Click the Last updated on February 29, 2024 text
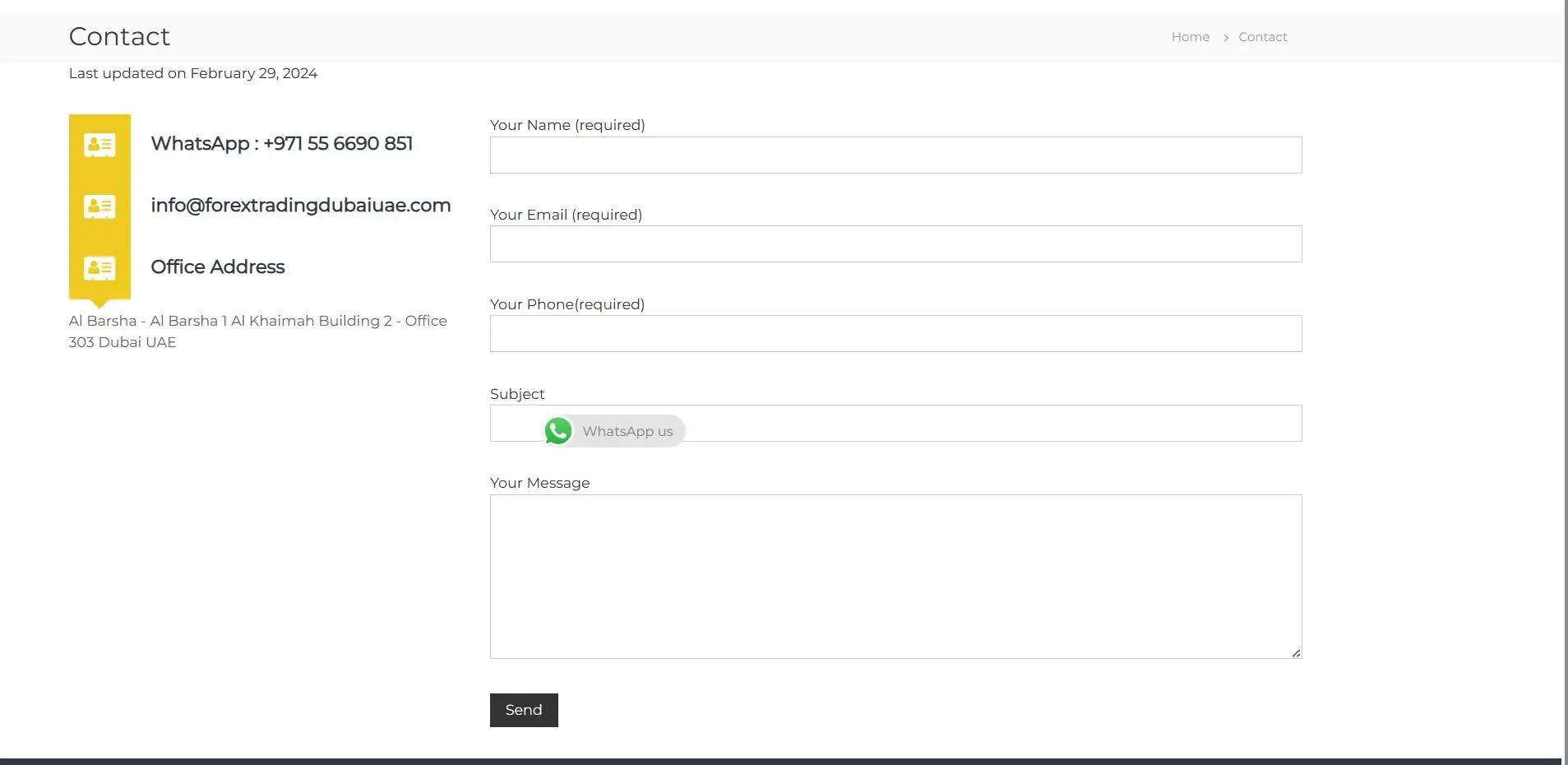1568x765 pixels. point(193,73)
